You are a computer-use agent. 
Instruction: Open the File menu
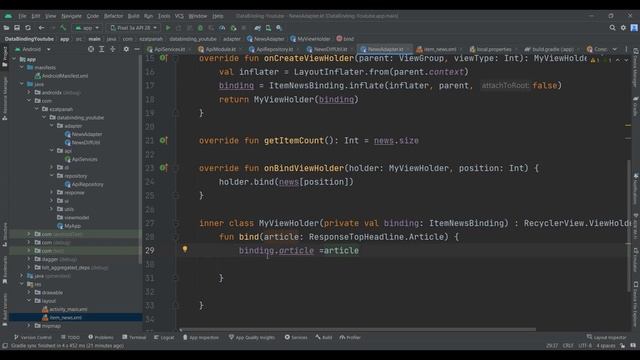[x=22, y=16]
